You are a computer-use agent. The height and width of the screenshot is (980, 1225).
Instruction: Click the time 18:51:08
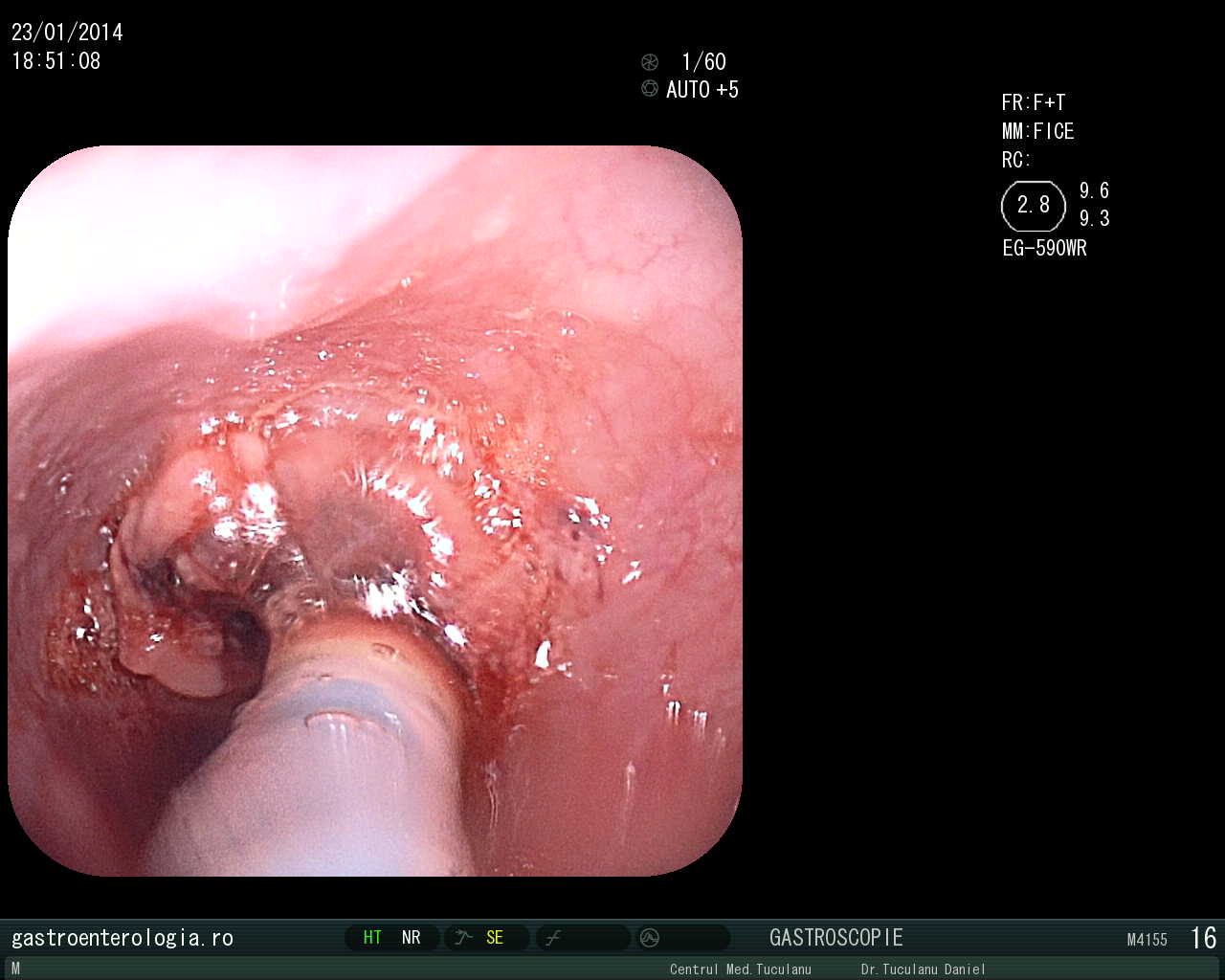point(56,61)
